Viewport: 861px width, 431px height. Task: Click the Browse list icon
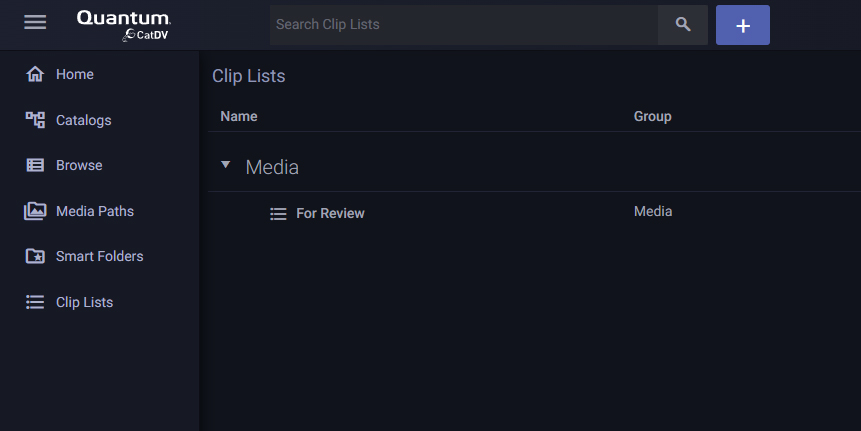[35, 165]
